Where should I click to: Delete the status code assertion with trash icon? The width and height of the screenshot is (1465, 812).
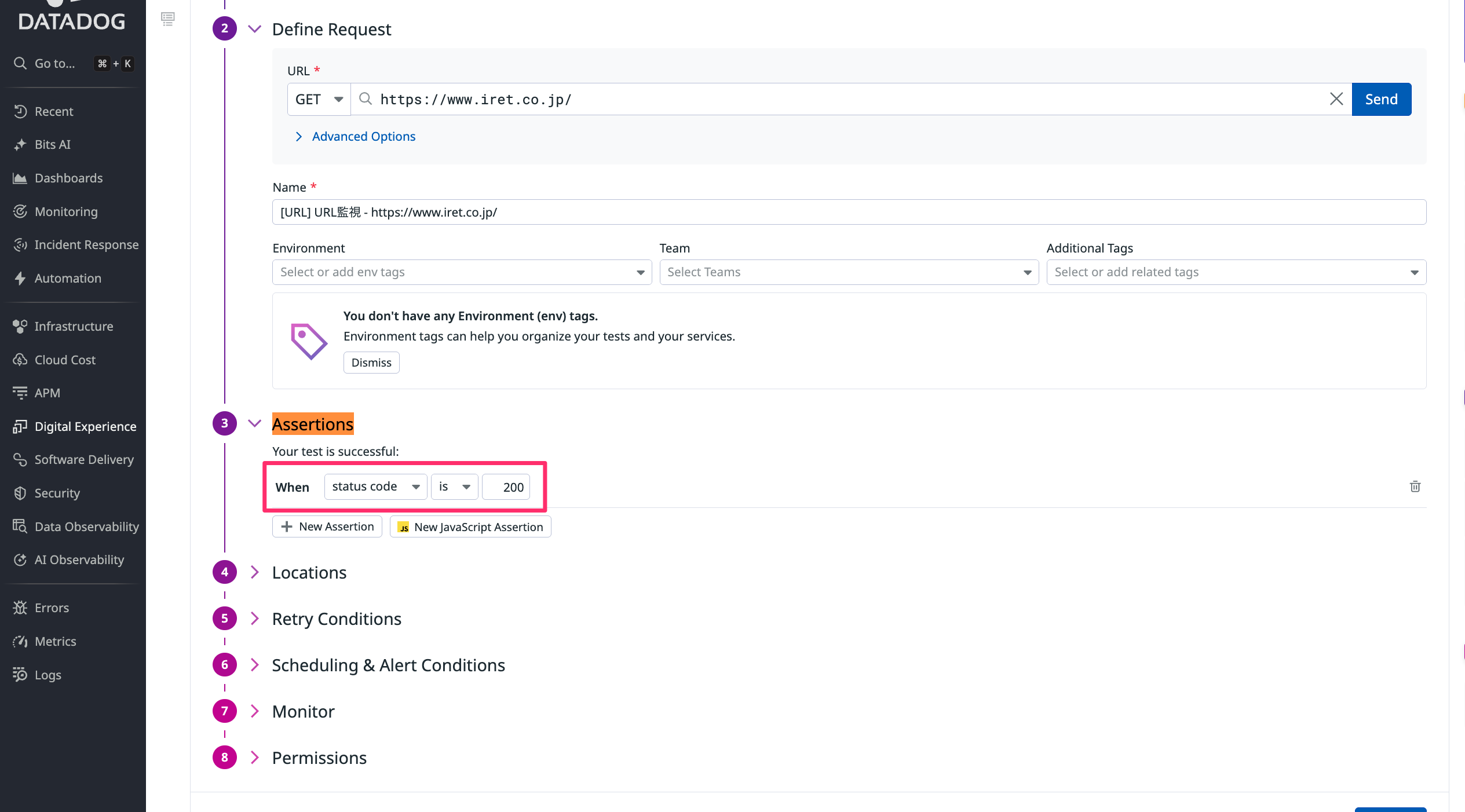(x=1415, y=487)
